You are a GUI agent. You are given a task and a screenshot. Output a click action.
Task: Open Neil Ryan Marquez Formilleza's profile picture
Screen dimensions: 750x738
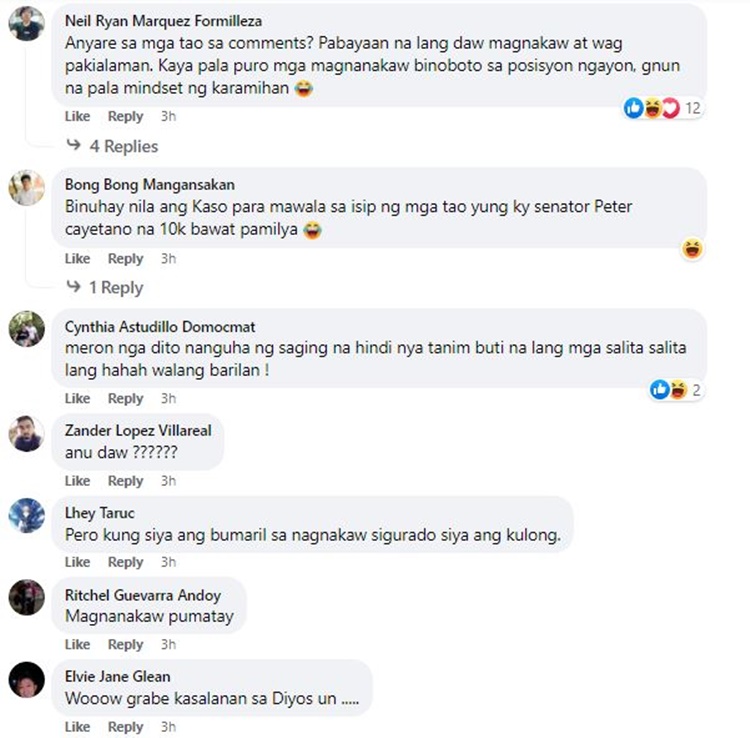[27, 24]
